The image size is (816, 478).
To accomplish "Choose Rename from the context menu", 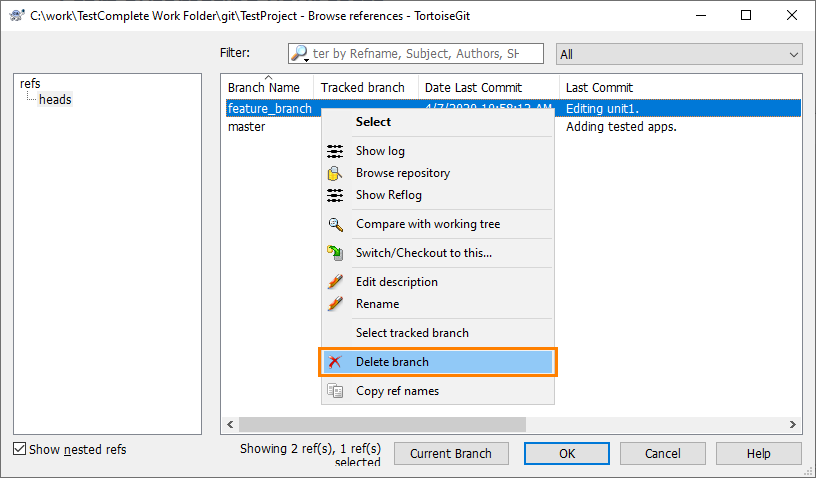I will 377,304.
